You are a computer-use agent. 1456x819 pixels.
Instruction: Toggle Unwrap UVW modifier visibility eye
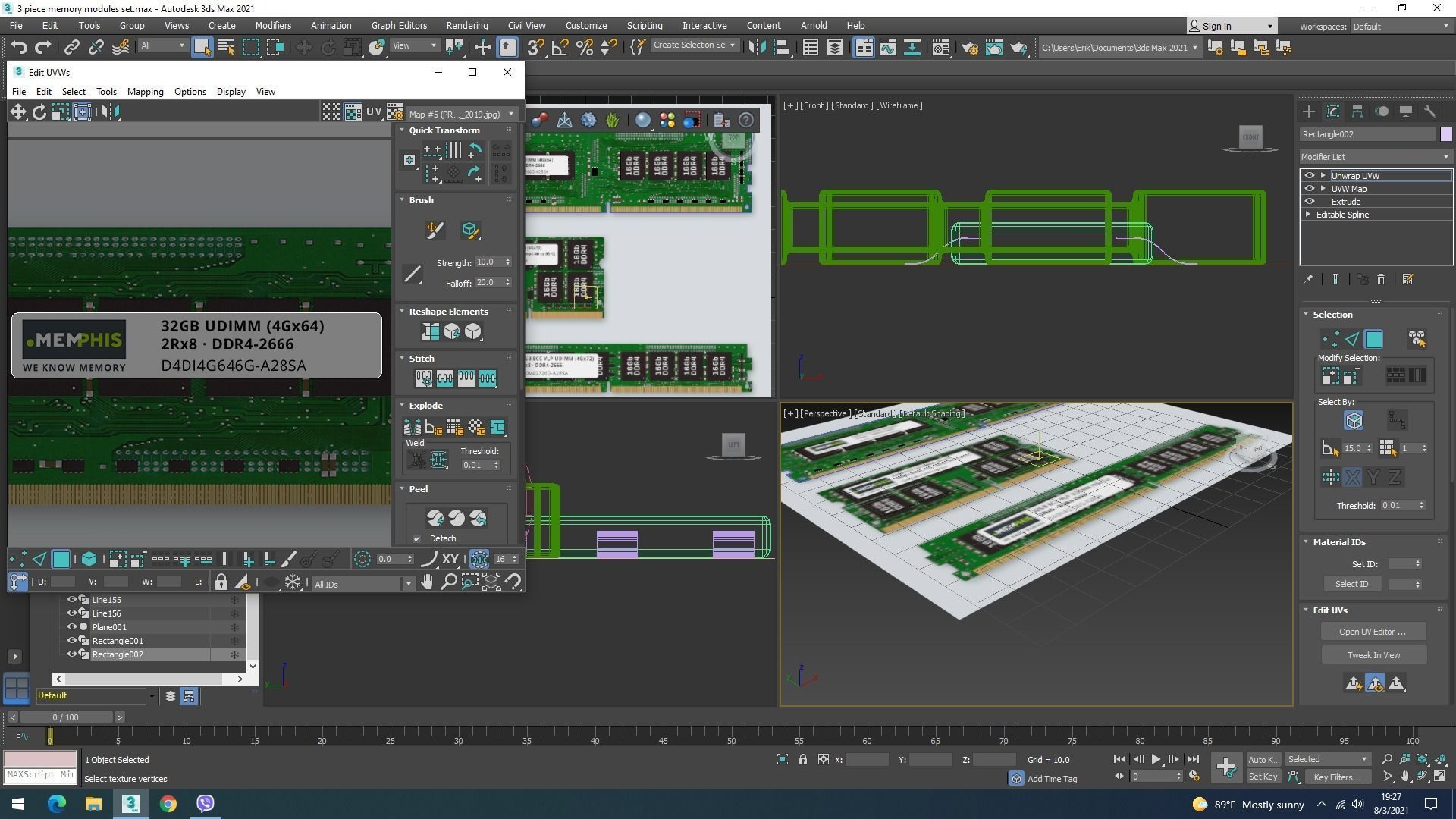click(x=1310, y=175)
